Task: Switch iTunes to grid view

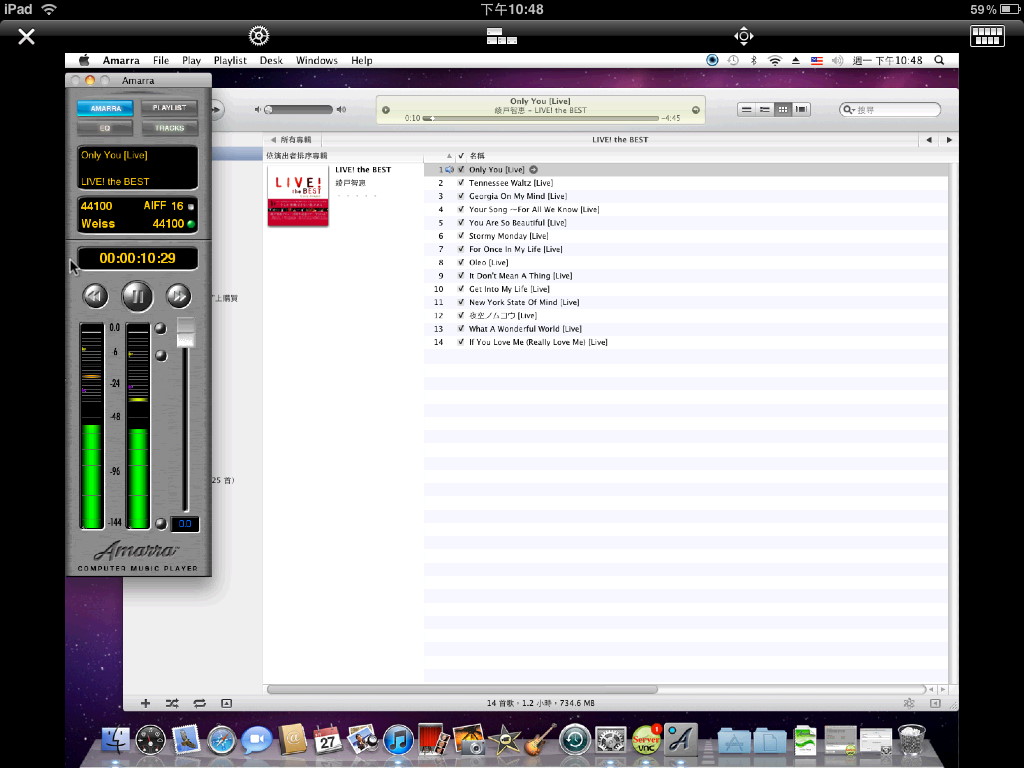Action: pyautogui.click(x=782, y=109)
